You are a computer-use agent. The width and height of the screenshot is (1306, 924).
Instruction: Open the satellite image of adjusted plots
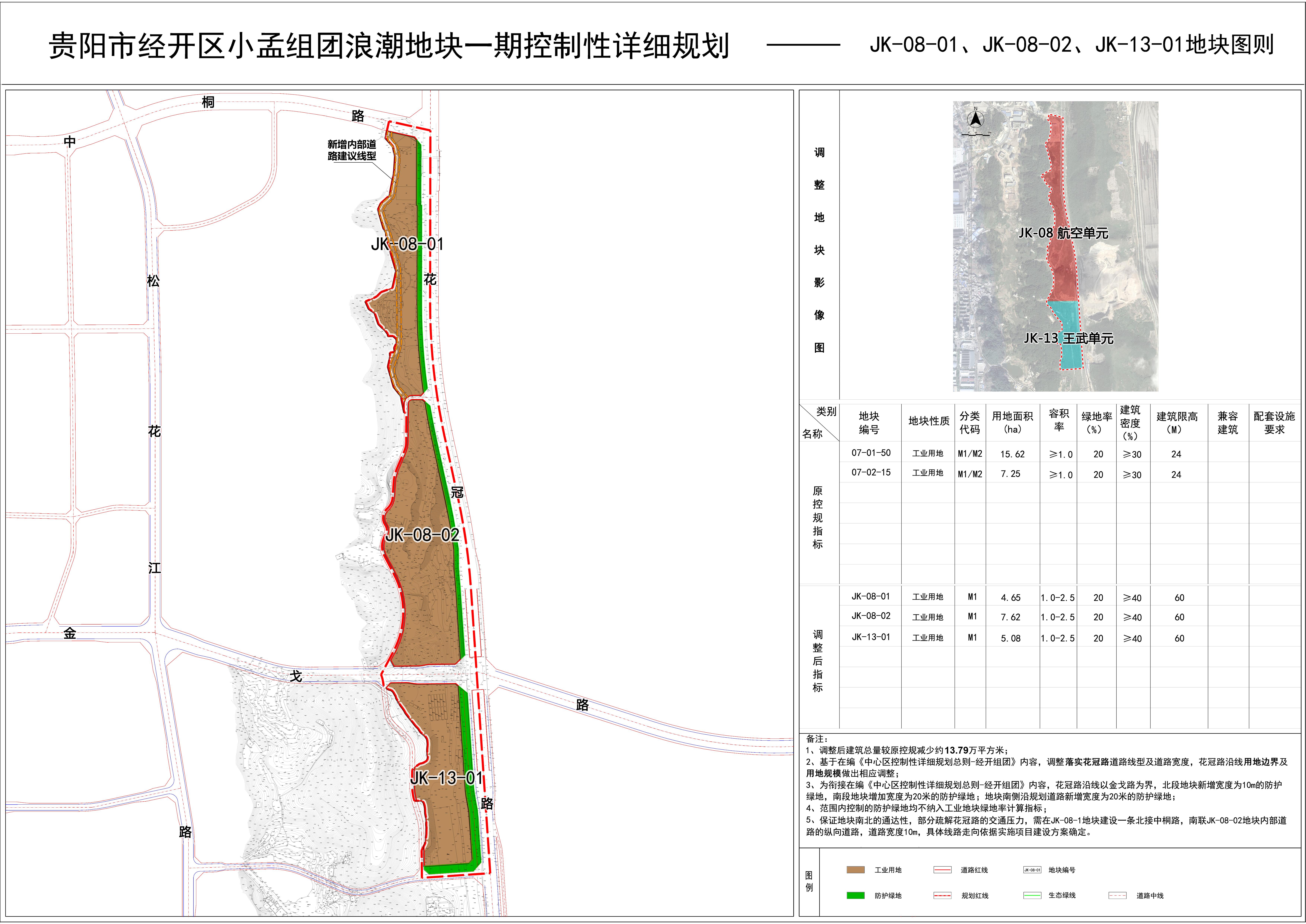click(x=1056, y=246)
